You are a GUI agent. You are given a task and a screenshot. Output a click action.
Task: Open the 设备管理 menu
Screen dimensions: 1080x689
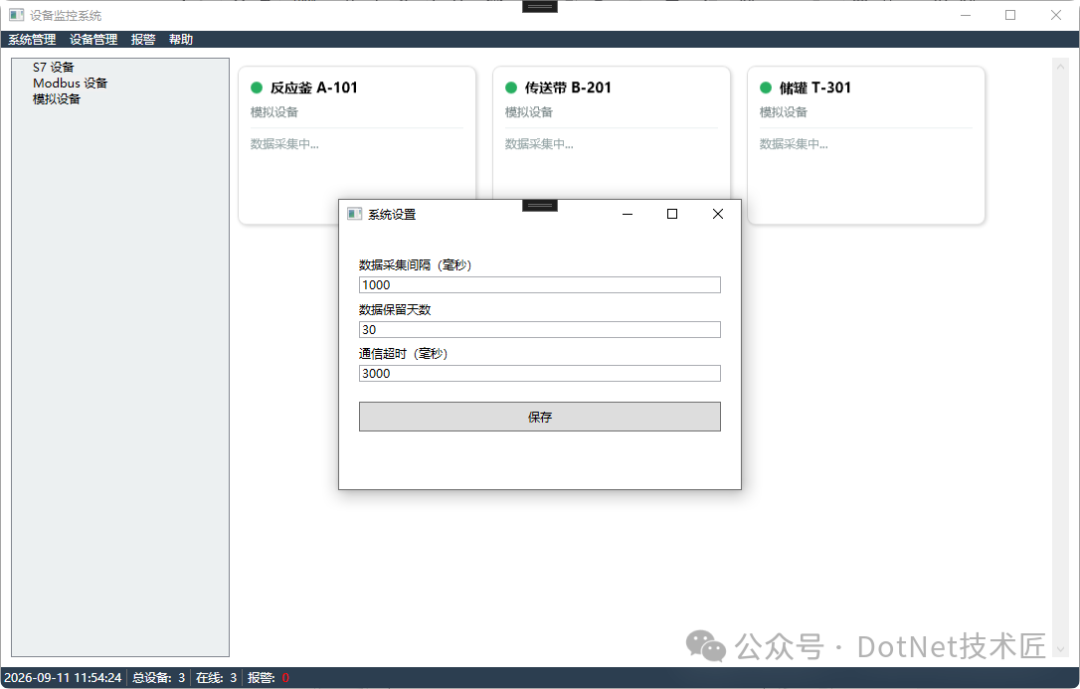(93, 39)
